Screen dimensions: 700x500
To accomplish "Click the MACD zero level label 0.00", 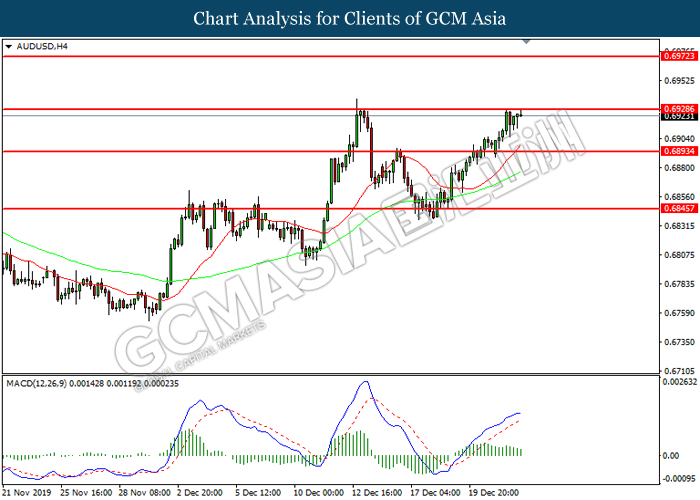I will tap(671, 456).
